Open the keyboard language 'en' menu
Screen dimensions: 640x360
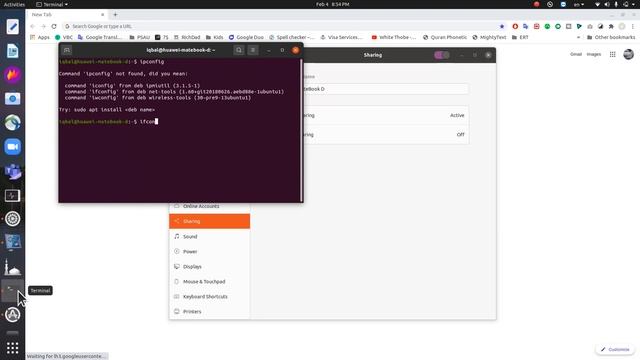[579, 4]
